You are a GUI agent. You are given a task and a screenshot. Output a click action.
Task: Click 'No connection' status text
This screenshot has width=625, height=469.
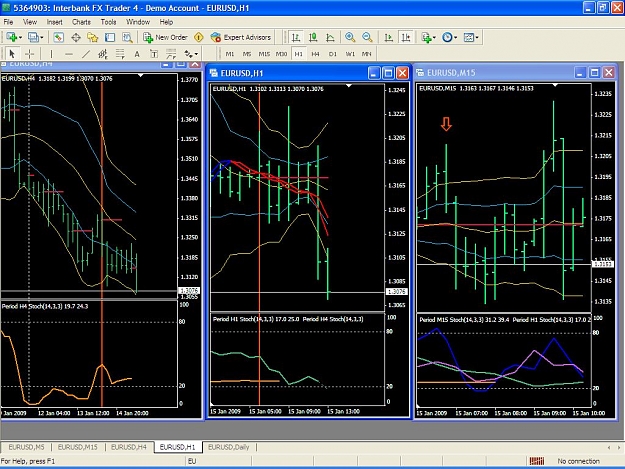578,461
